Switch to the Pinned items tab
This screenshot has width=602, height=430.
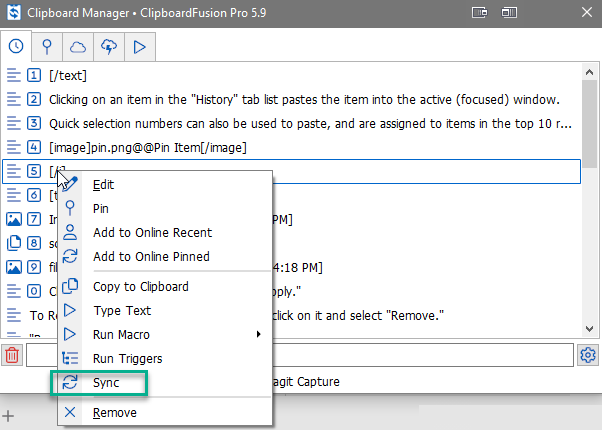coord(47,47)
